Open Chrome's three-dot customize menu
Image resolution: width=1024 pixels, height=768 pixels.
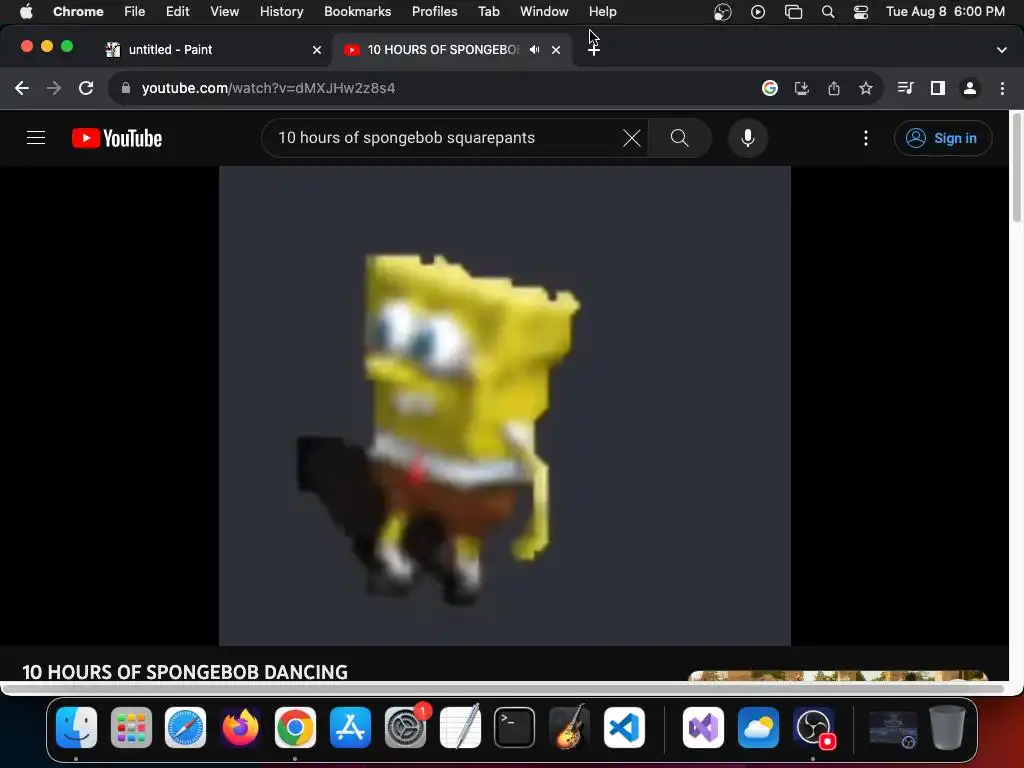tap(1002, 88)
